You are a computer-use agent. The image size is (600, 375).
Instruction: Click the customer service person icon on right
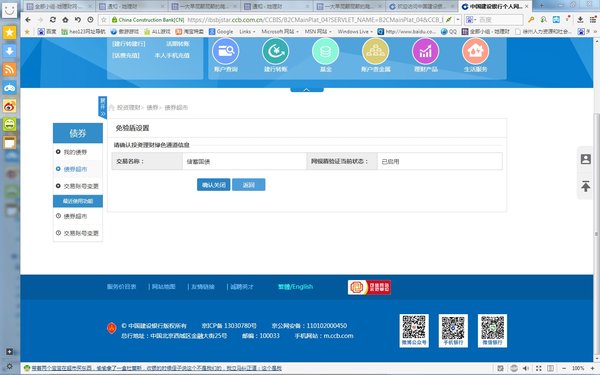pos(585,159)
